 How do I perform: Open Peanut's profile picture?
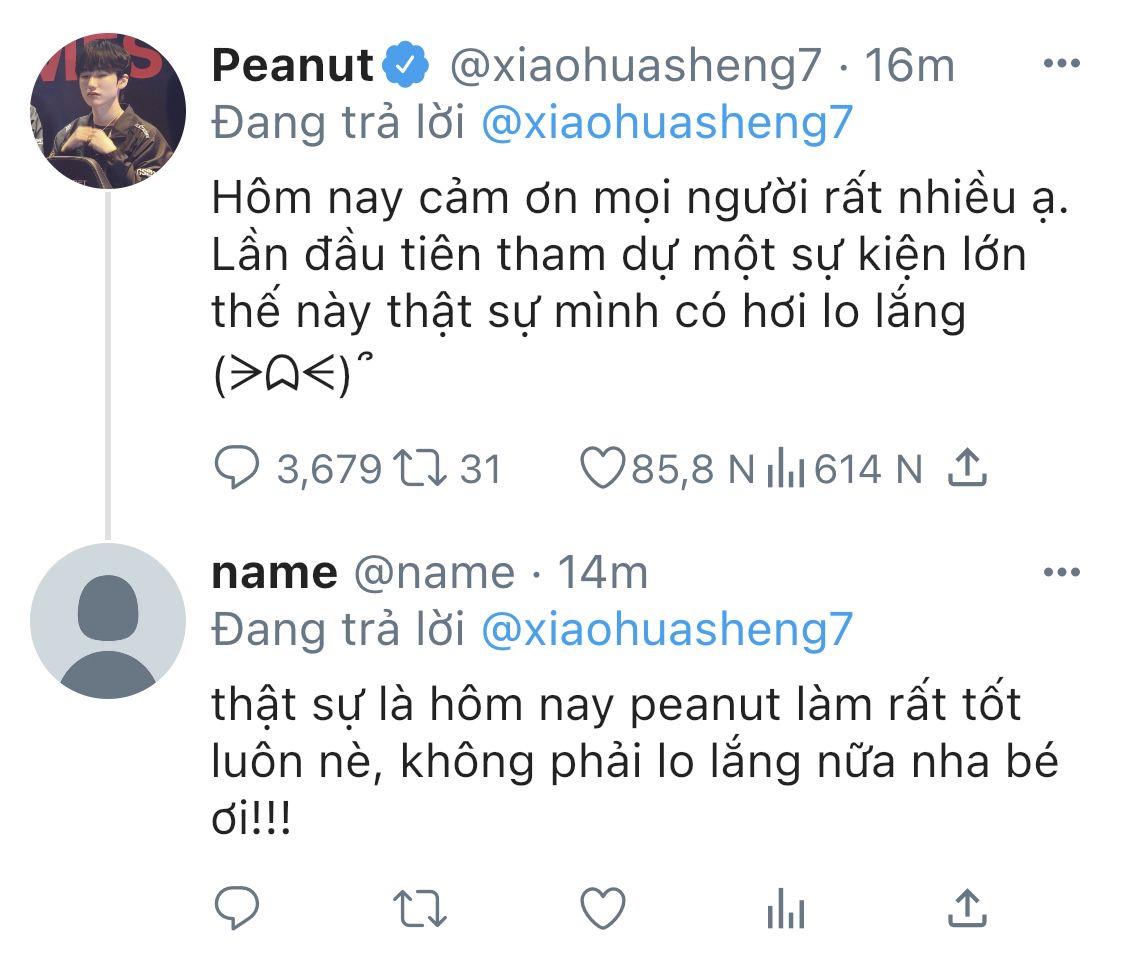point(108,110)
